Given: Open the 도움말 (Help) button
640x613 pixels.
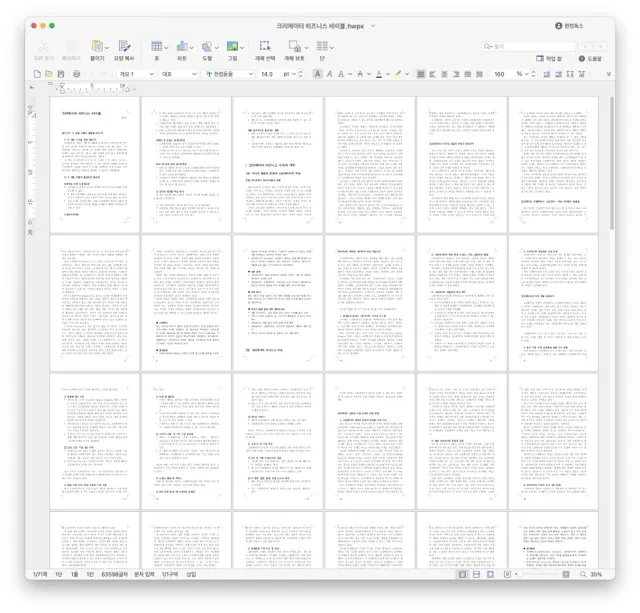Looking at the screenshot, I should pos(590,58).
